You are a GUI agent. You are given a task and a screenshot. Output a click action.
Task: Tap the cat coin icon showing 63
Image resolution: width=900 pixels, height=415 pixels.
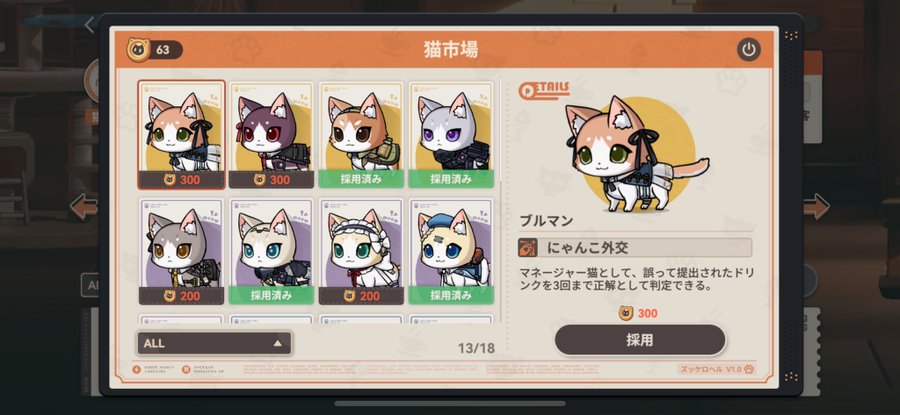138,49
